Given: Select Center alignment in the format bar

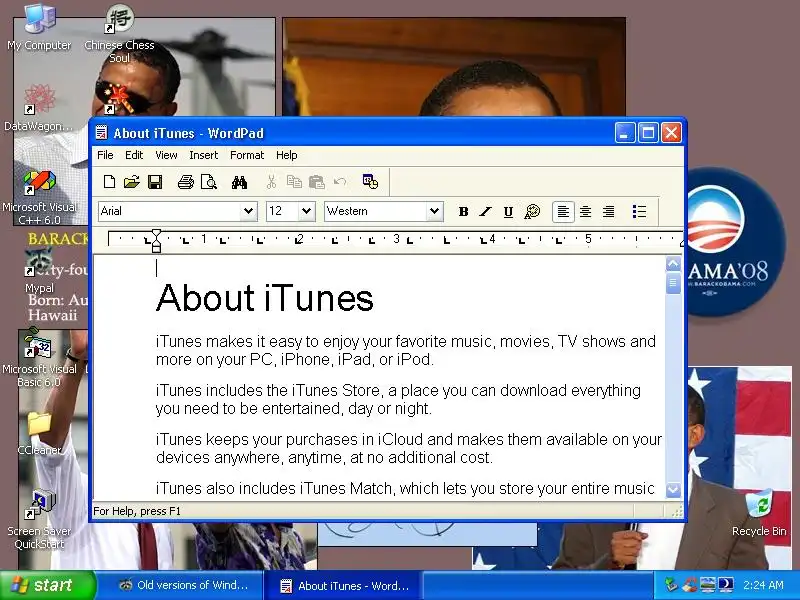Looking at the screenshot, I should pyautogui.click(x=586, y=211).
